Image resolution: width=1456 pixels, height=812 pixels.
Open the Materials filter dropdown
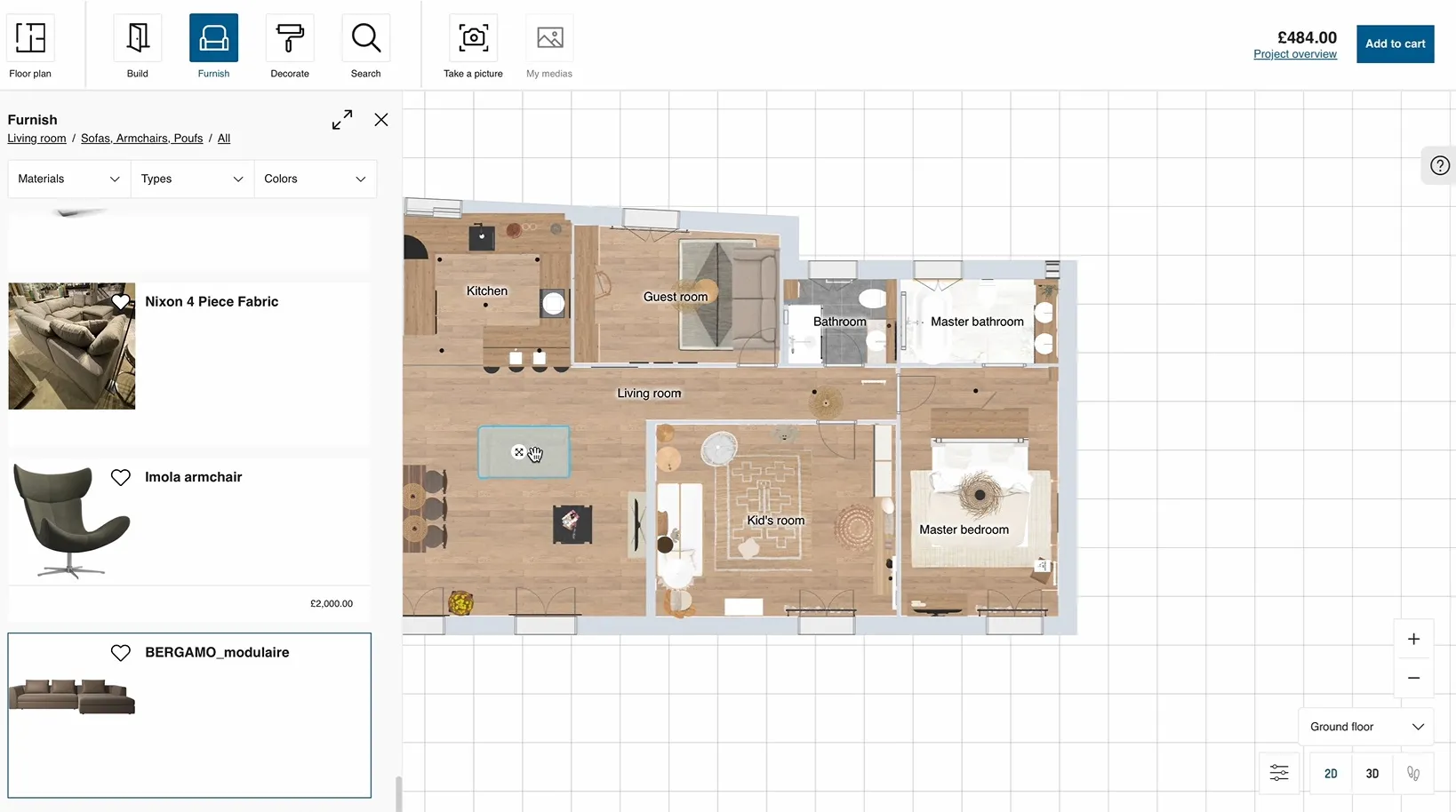click(67, 179)
